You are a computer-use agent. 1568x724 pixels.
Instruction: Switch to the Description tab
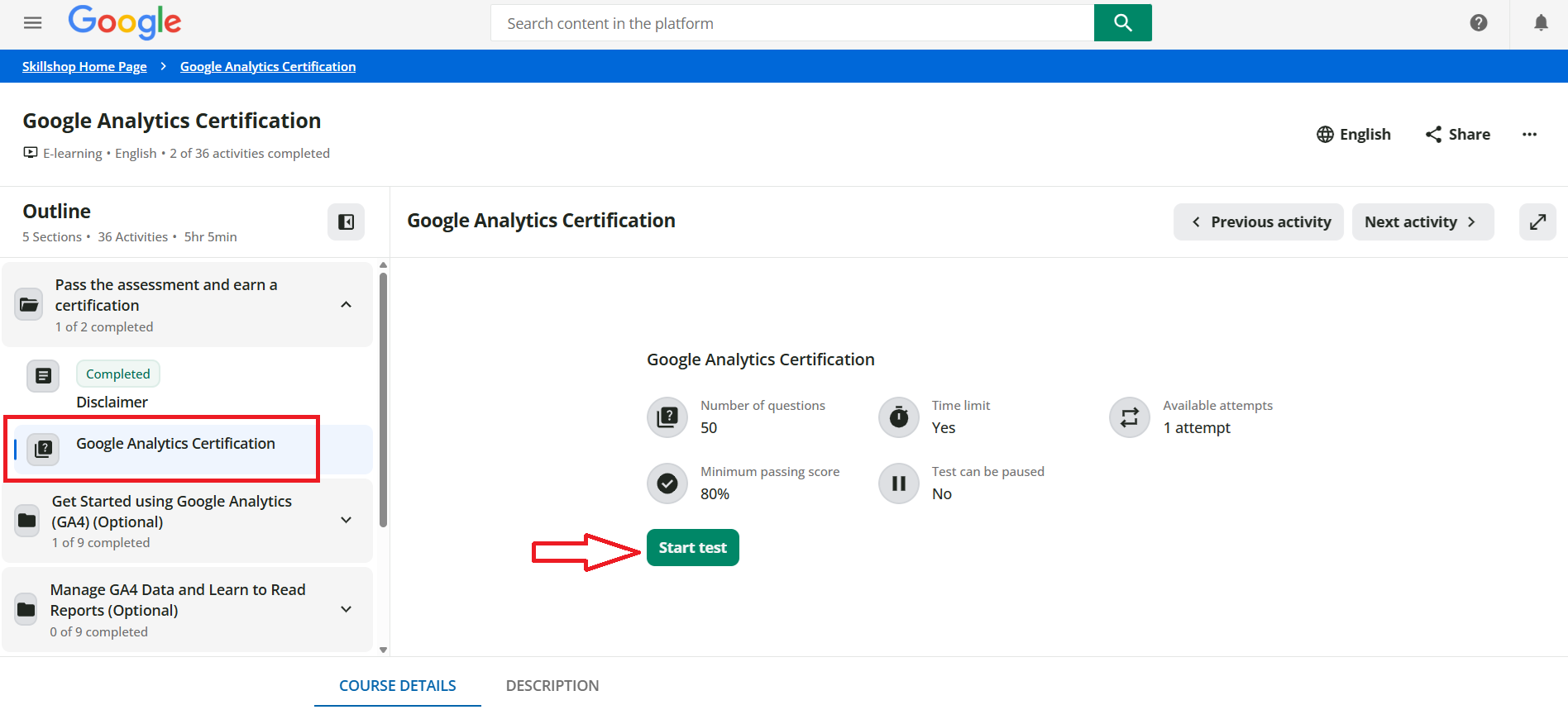point(552,686)
